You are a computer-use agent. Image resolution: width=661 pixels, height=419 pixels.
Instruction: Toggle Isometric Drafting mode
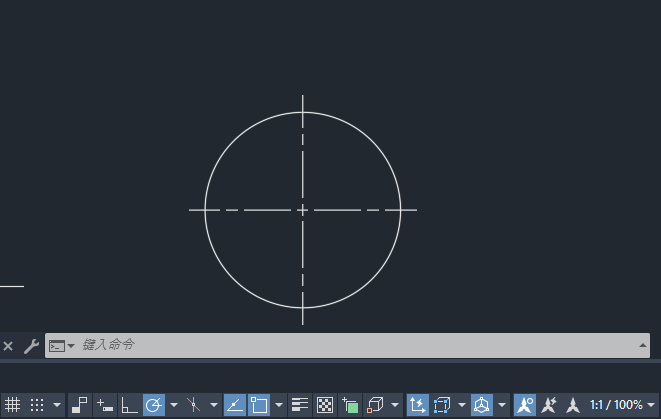pos(193,405)
